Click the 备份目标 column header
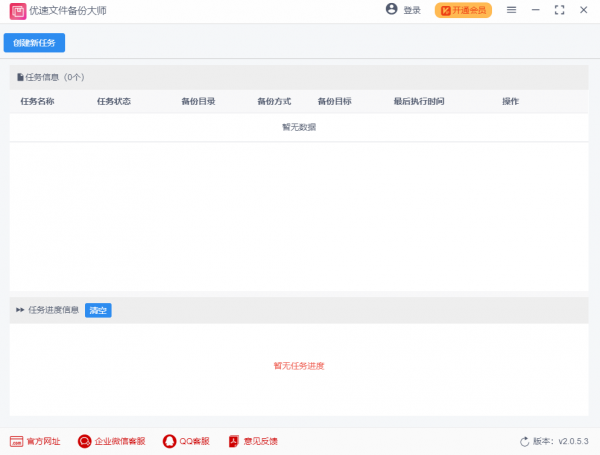The image size is (600, 455). click(x=334, y=101)
